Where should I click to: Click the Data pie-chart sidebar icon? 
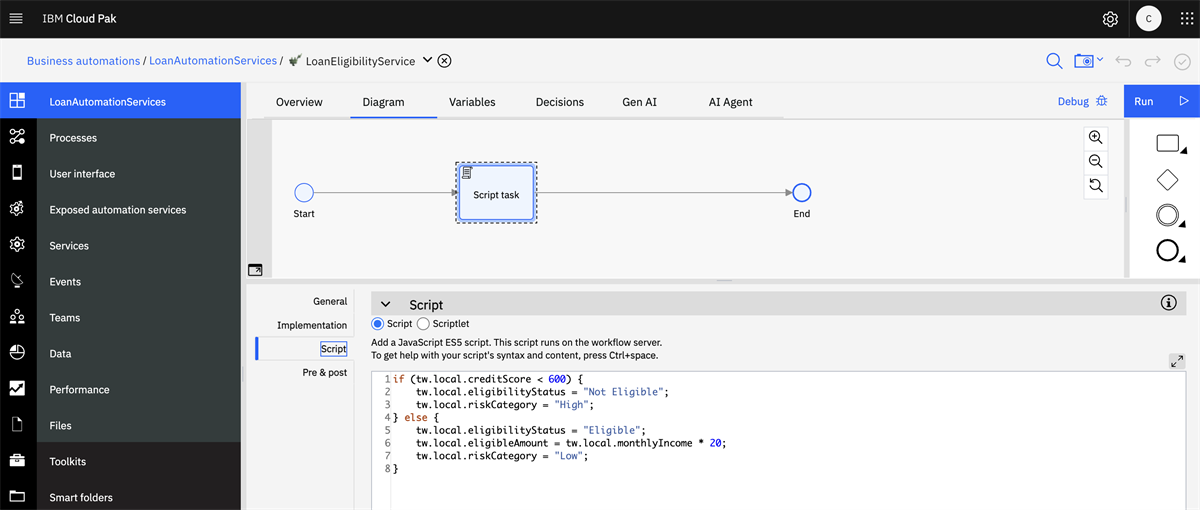click(x=17, y=353)
